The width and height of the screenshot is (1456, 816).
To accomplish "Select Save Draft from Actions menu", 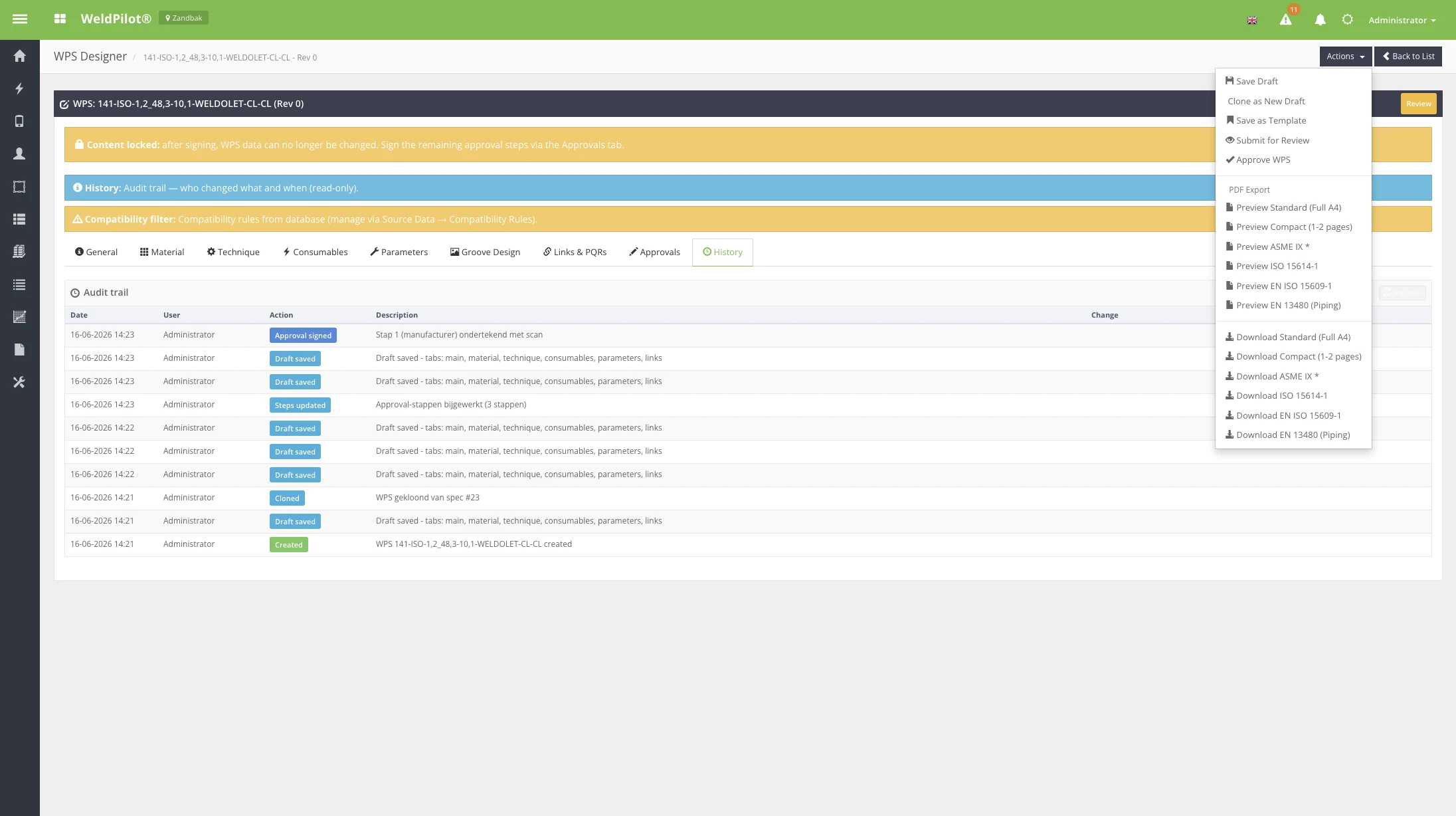I will 1293,81.
